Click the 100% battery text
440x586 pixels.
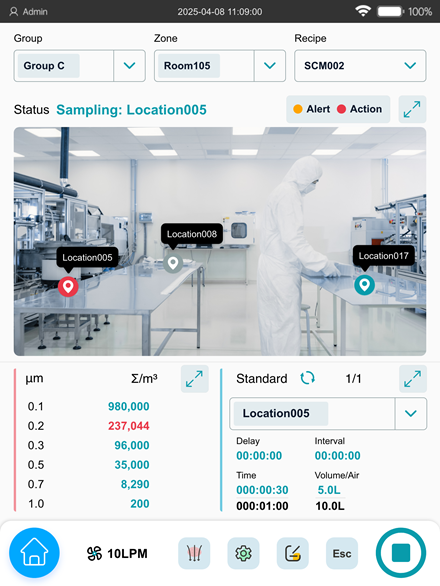pyautogui.click(x=420, y=12)
